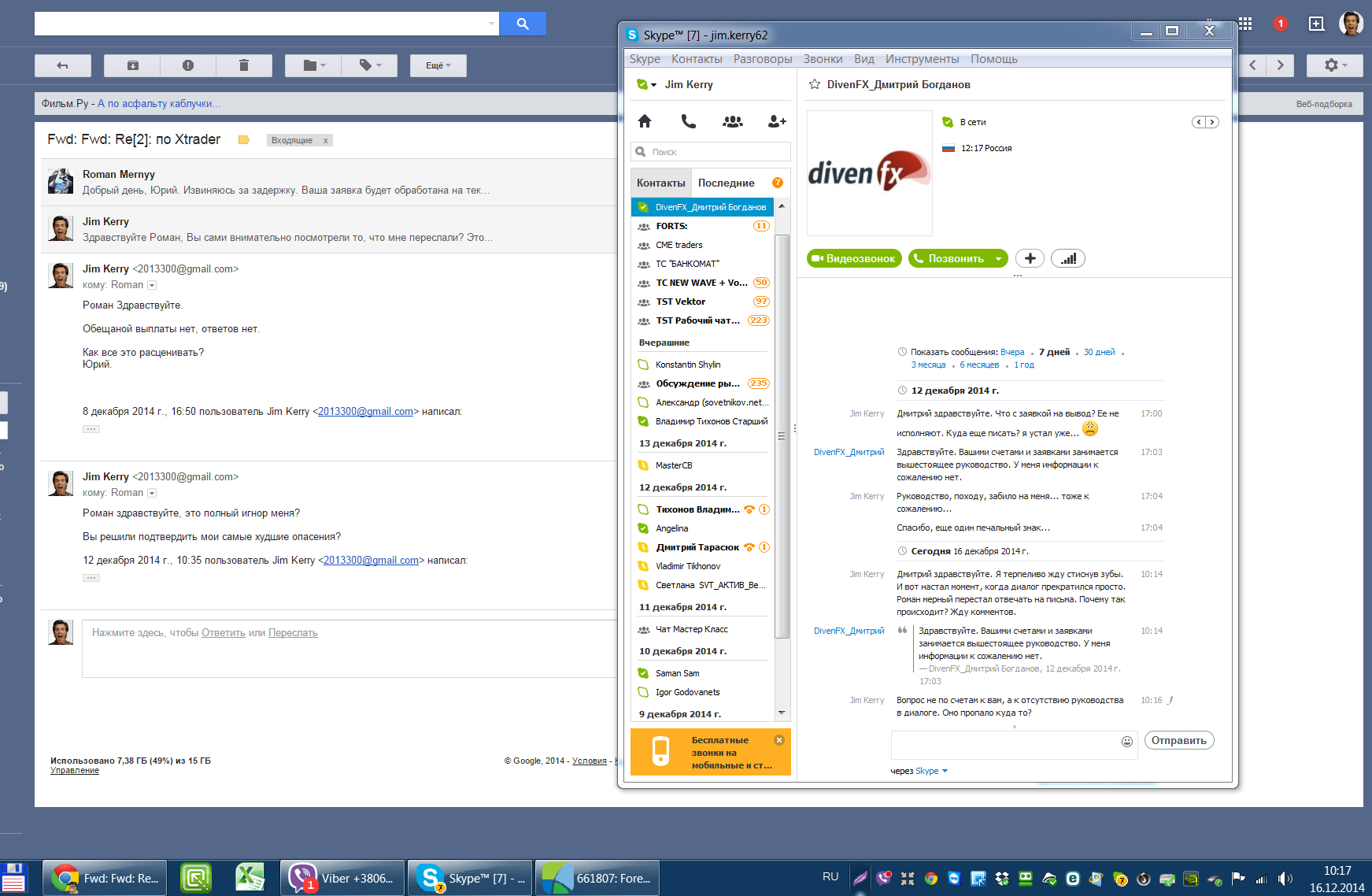Open Gmail search options dropdown arrow
The image size is (1372, 896).
[491, 24]
